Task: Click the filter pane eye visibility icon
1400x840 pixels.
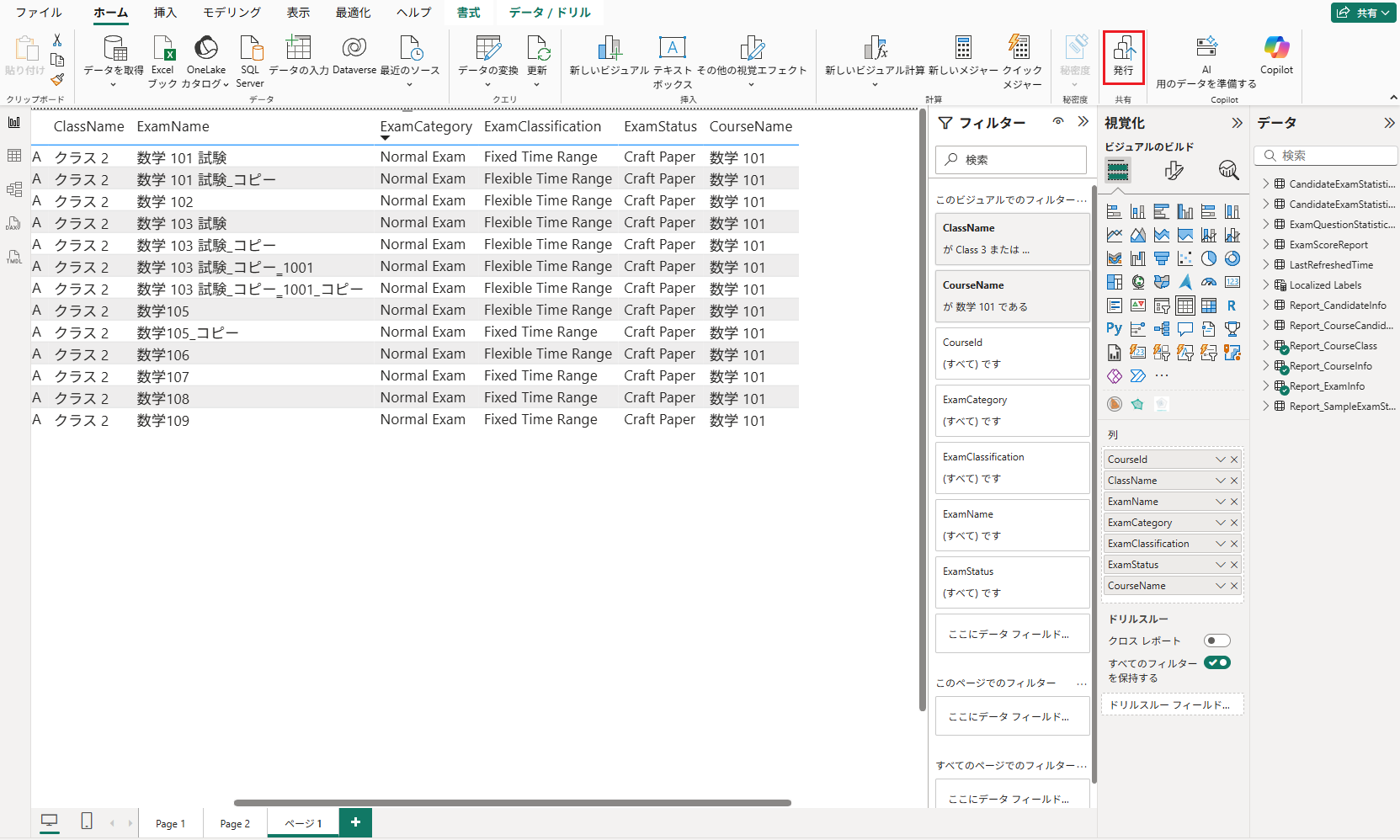Action: (x=1058, y=122)
